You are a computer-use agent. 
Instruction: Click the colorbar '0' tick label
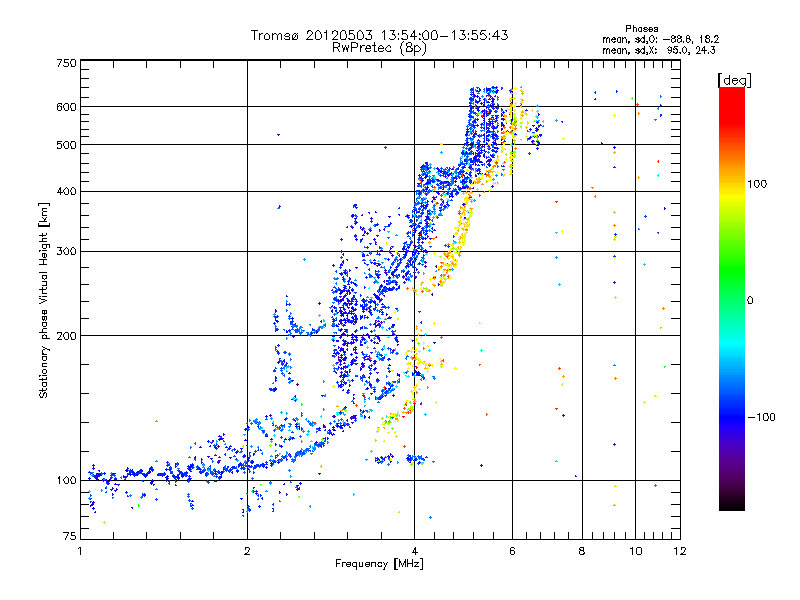click(750, 301)
